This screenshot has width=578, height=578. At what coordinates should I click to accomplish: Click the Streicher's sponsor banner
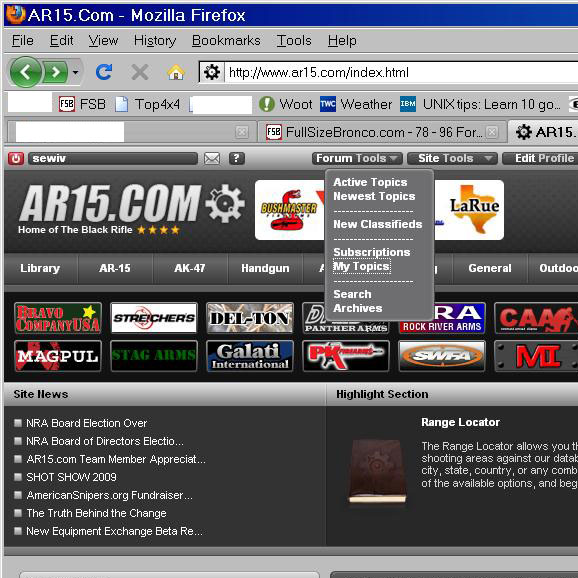tap(154, 318)
